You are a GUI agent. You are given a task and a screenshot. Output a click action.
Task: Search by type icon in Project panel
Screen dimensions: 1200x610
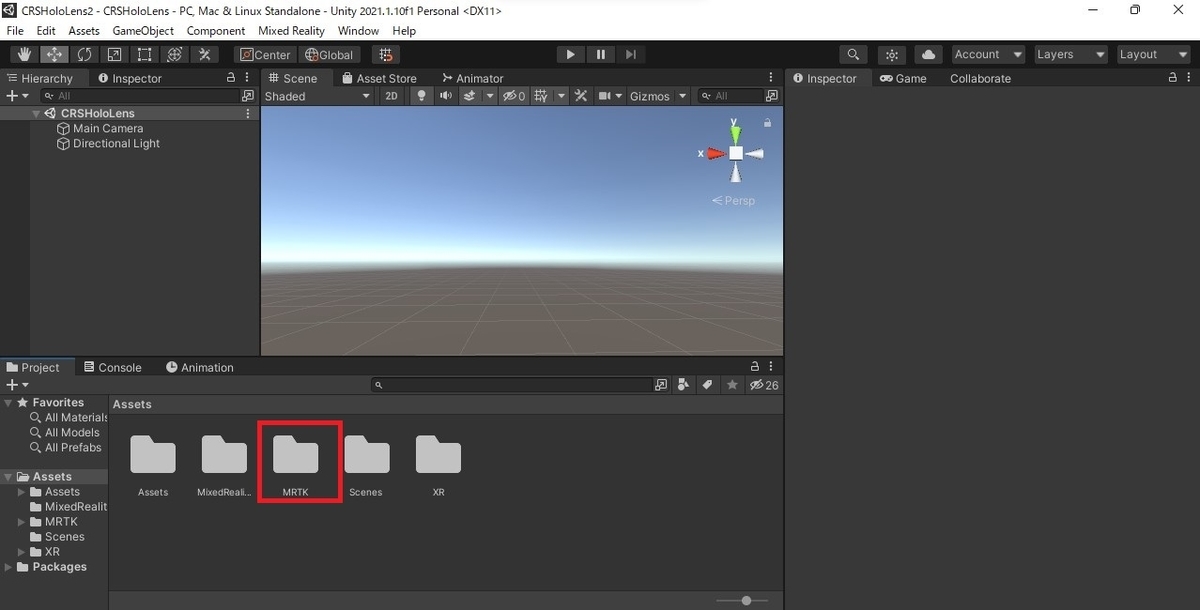click(684, 384)
